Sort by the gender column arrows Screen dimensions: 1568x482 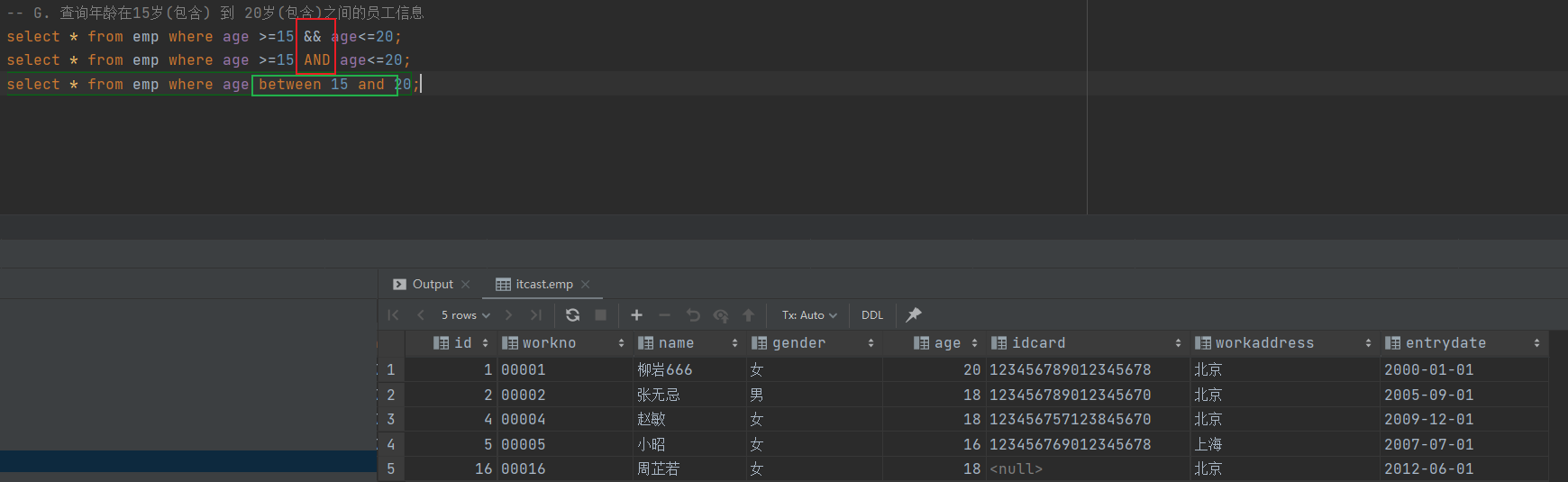pyautogui.click(x=871, y=343)
